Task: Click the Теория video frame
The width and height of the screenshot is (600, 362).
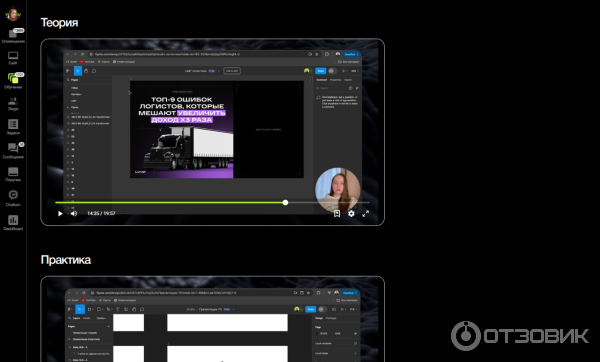Action: point(212,132)
